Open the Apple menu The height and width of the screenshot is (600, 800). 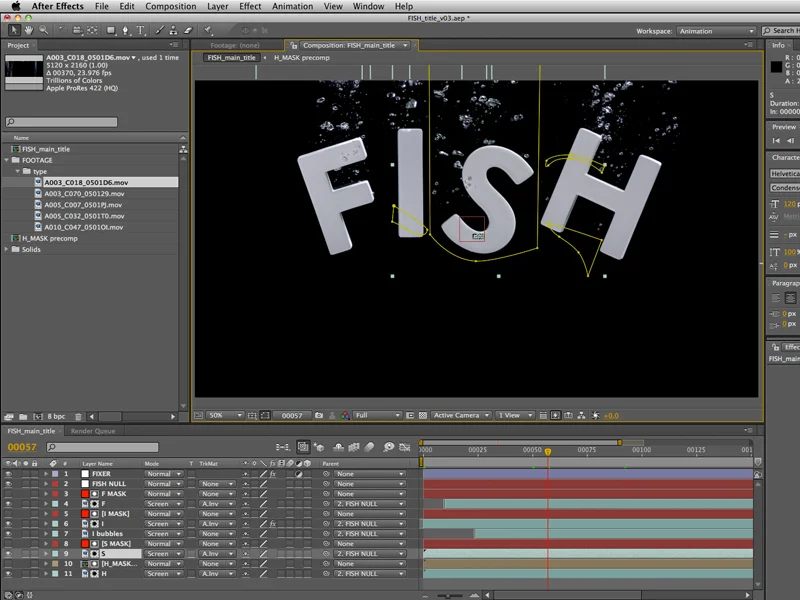tap(16, 6)
